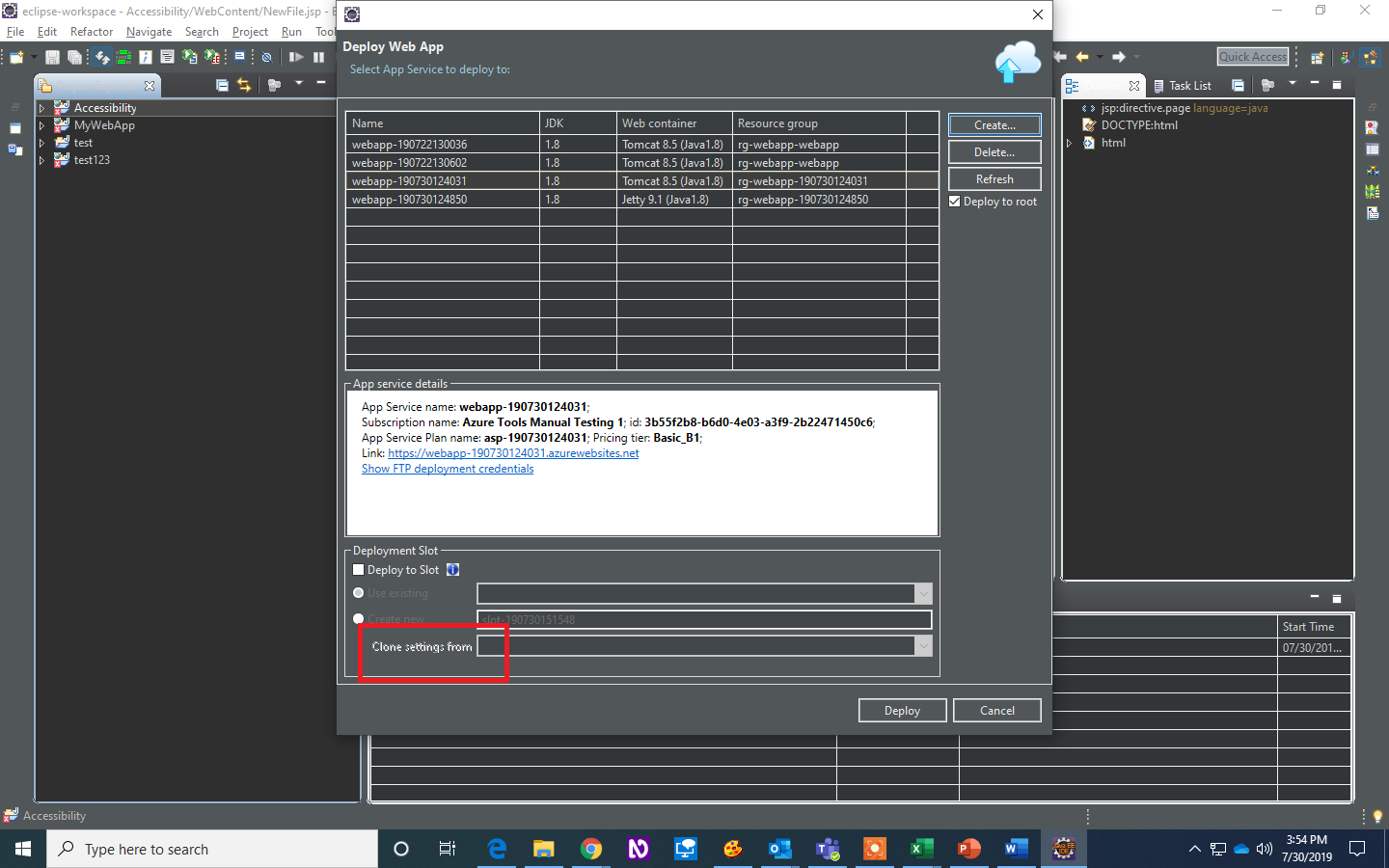The height and width of the screenshot is (868, 1389).
Task: Select the Open Perspective icon top right
Action: point(1317,57)
